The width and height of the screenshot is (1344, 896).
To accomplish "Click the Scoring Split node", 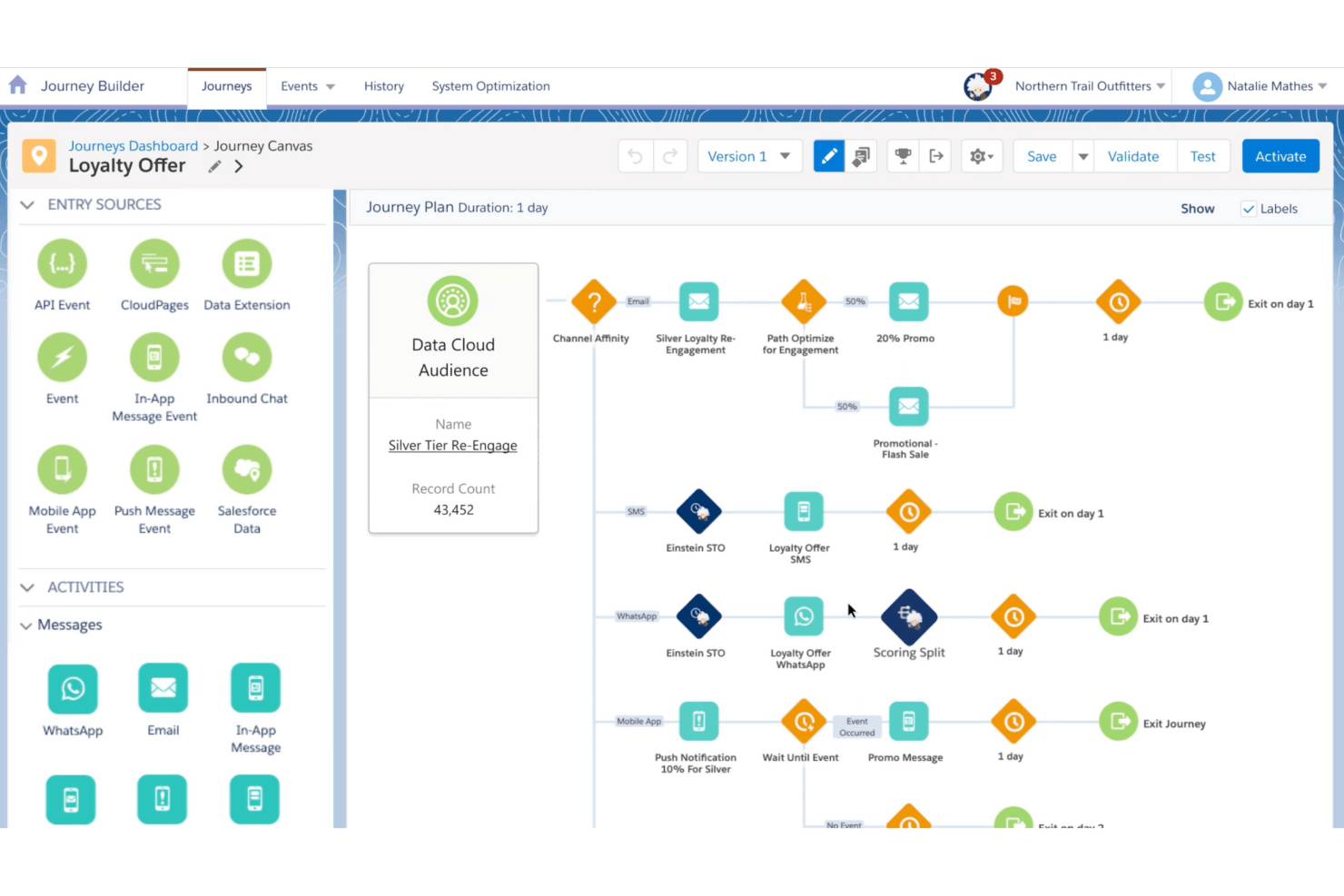I will pyautogui.click(x=909, y=617).
